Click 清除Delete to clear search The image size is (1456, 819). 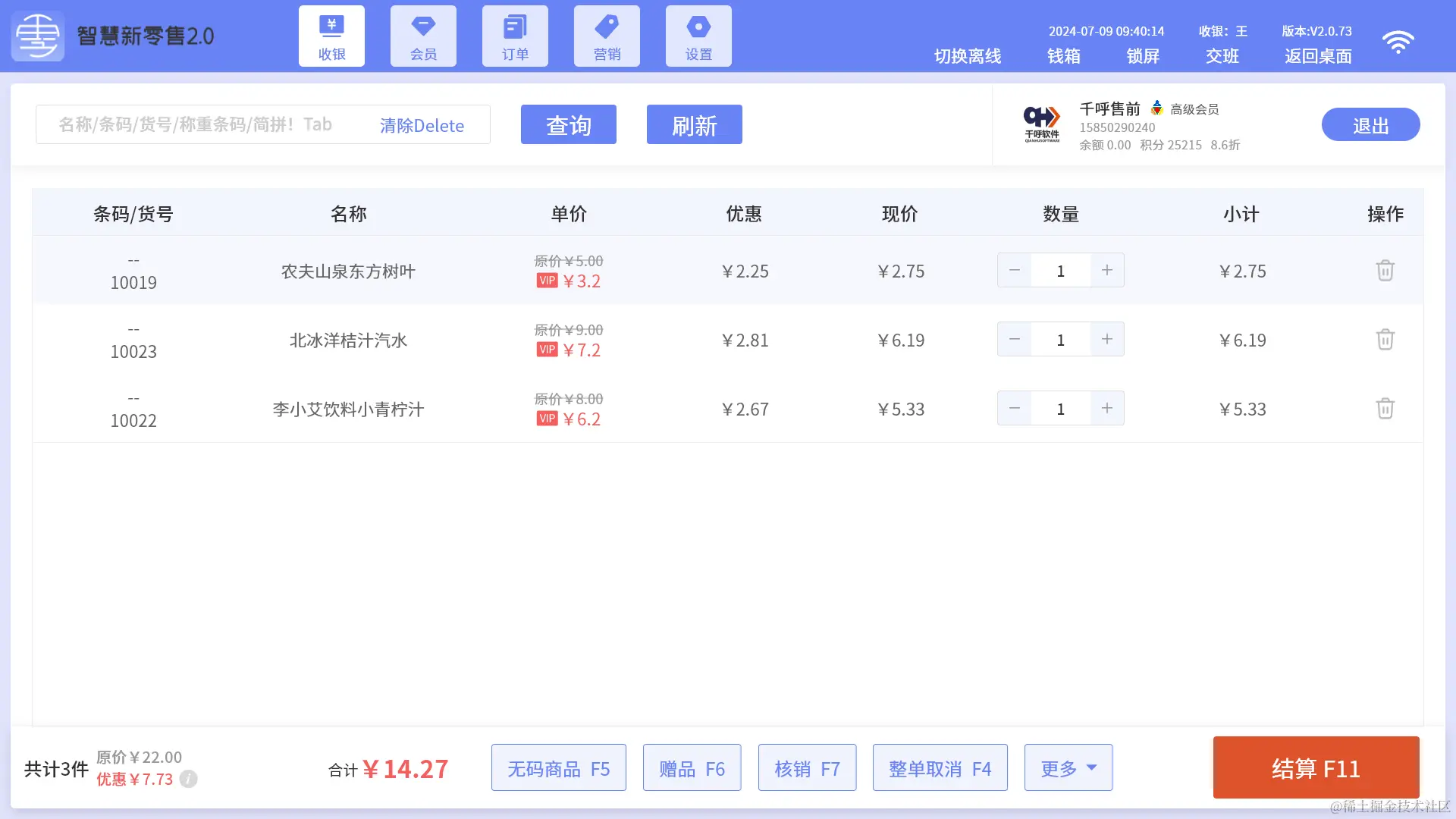422,125
